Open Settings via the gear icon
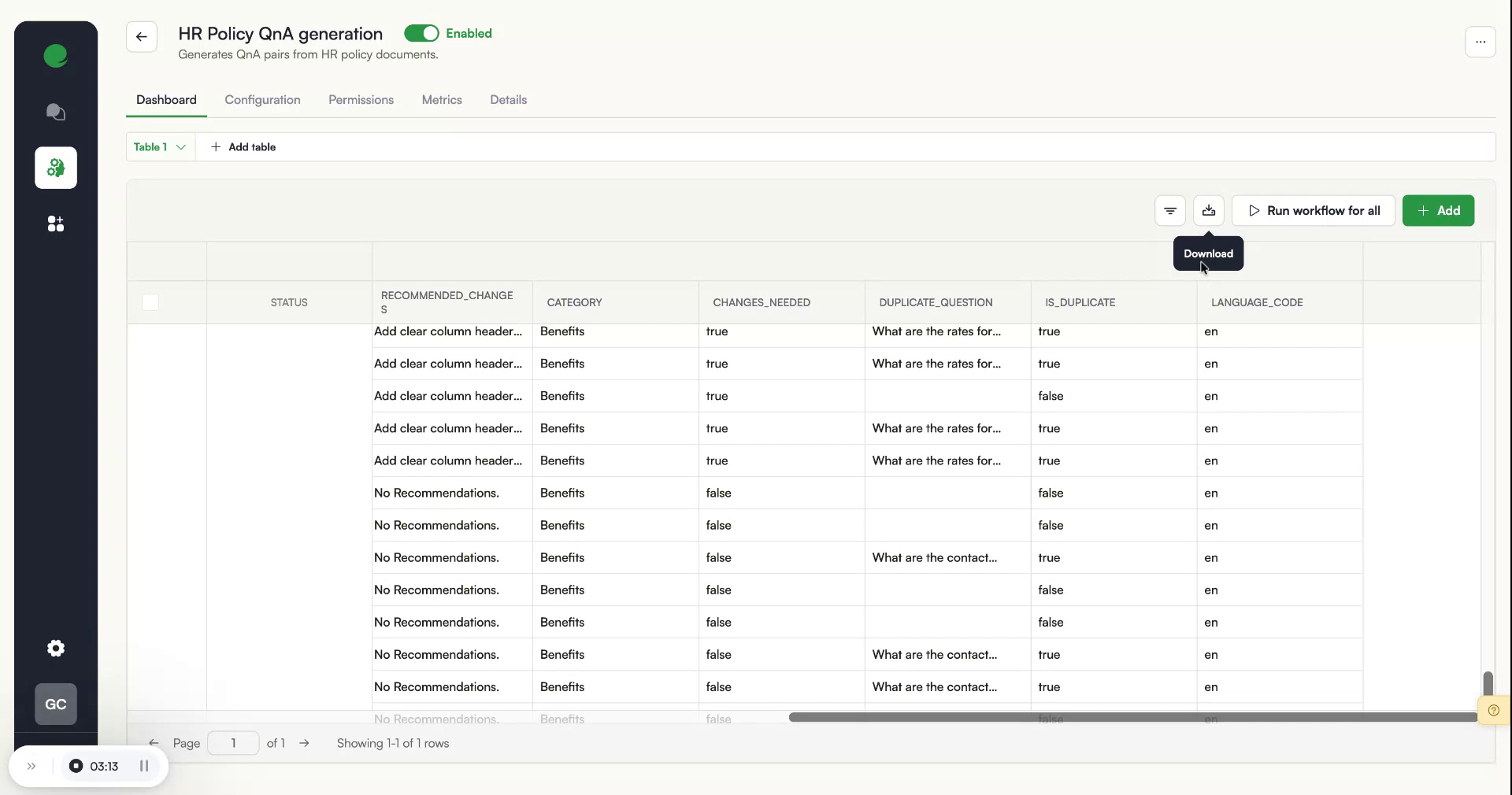This screenshot has height=795, width=1512. click(x=55, y=648)
